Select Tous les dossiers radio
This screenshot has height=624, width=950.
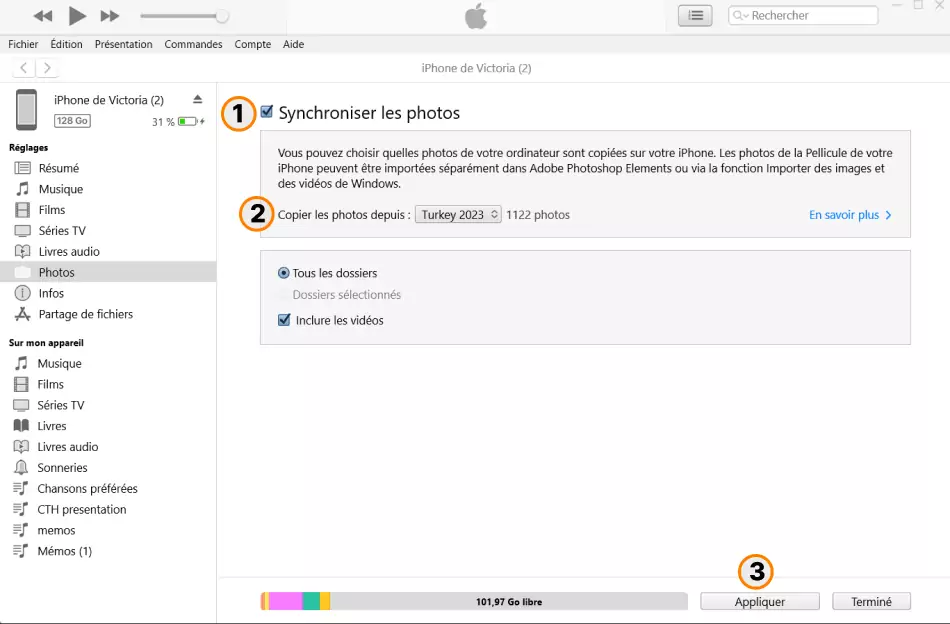(283, 273)
